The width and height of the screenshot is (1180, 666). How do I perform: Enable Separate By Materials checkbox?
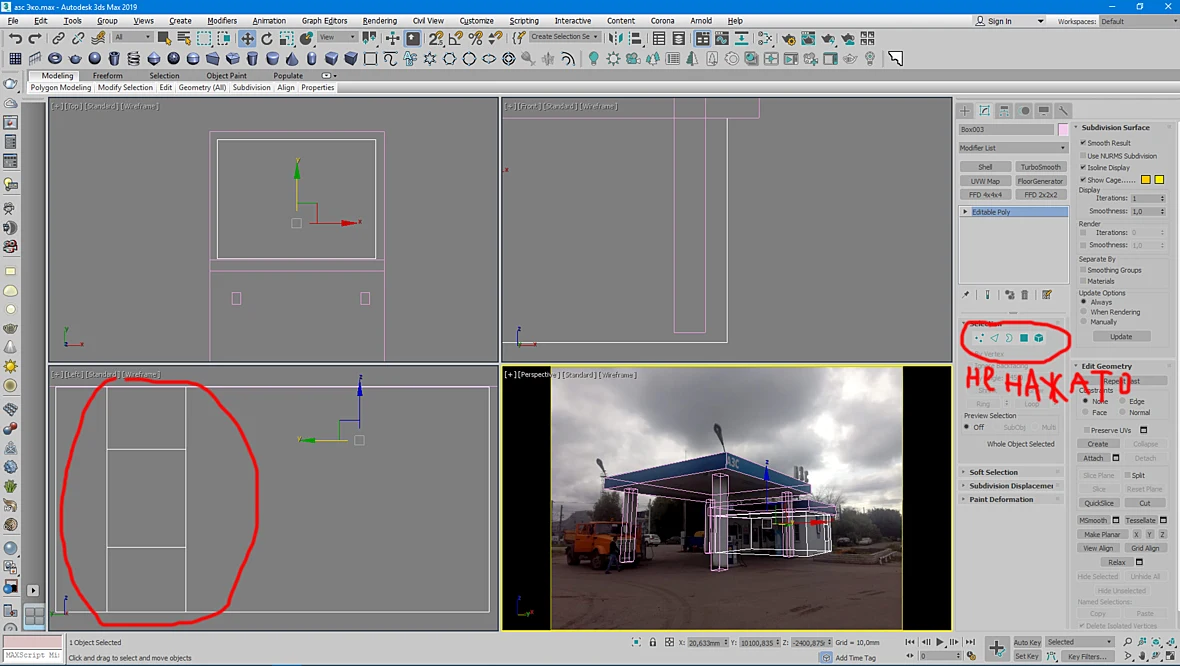coord(1083,281)
